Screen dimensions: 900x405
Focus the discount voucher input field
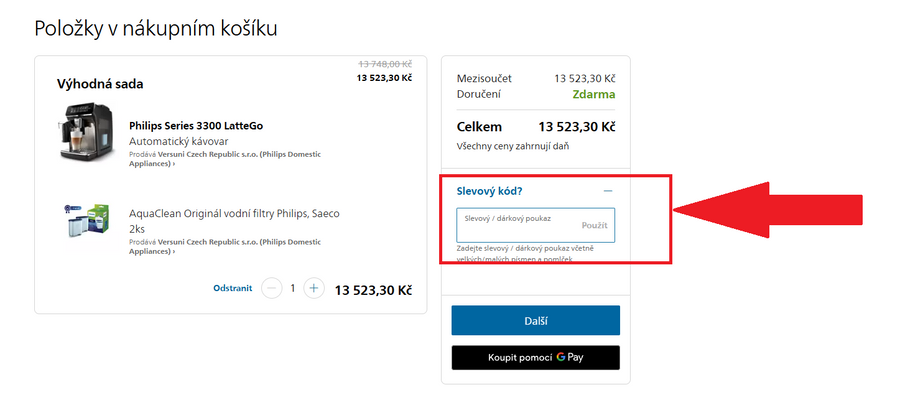point(515,225)
